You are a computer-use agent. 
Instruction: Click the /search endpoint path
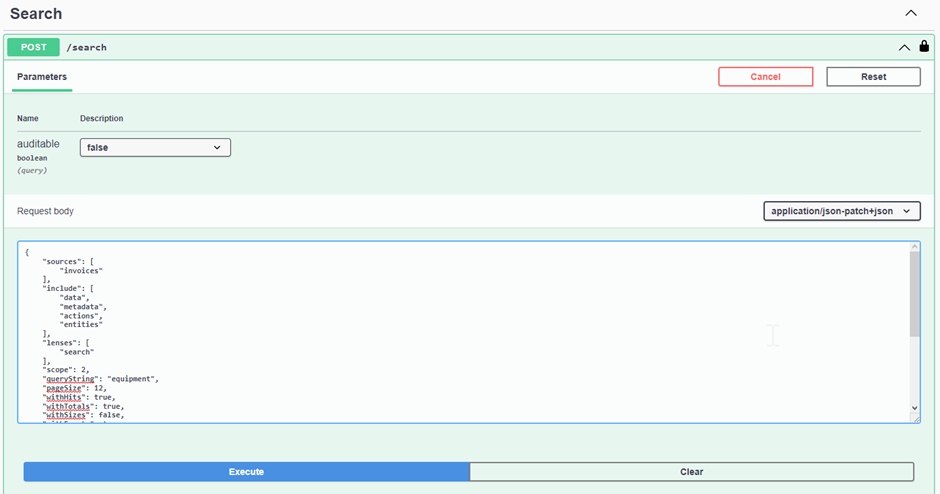(x=87, y=47)
